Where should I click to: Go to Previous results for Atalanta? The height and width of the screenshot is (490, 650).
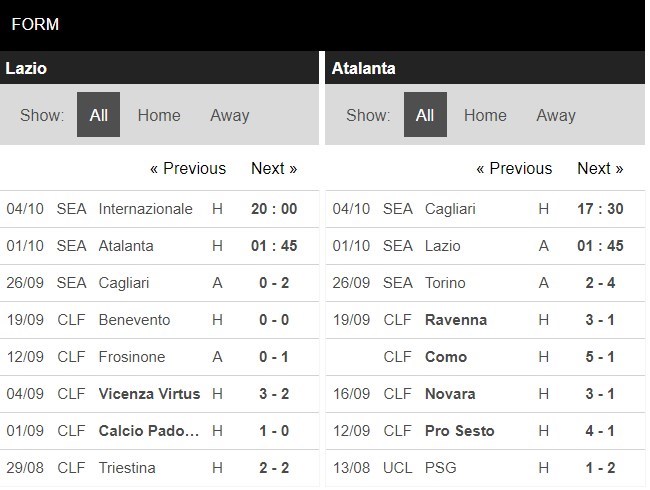point(514,168)
